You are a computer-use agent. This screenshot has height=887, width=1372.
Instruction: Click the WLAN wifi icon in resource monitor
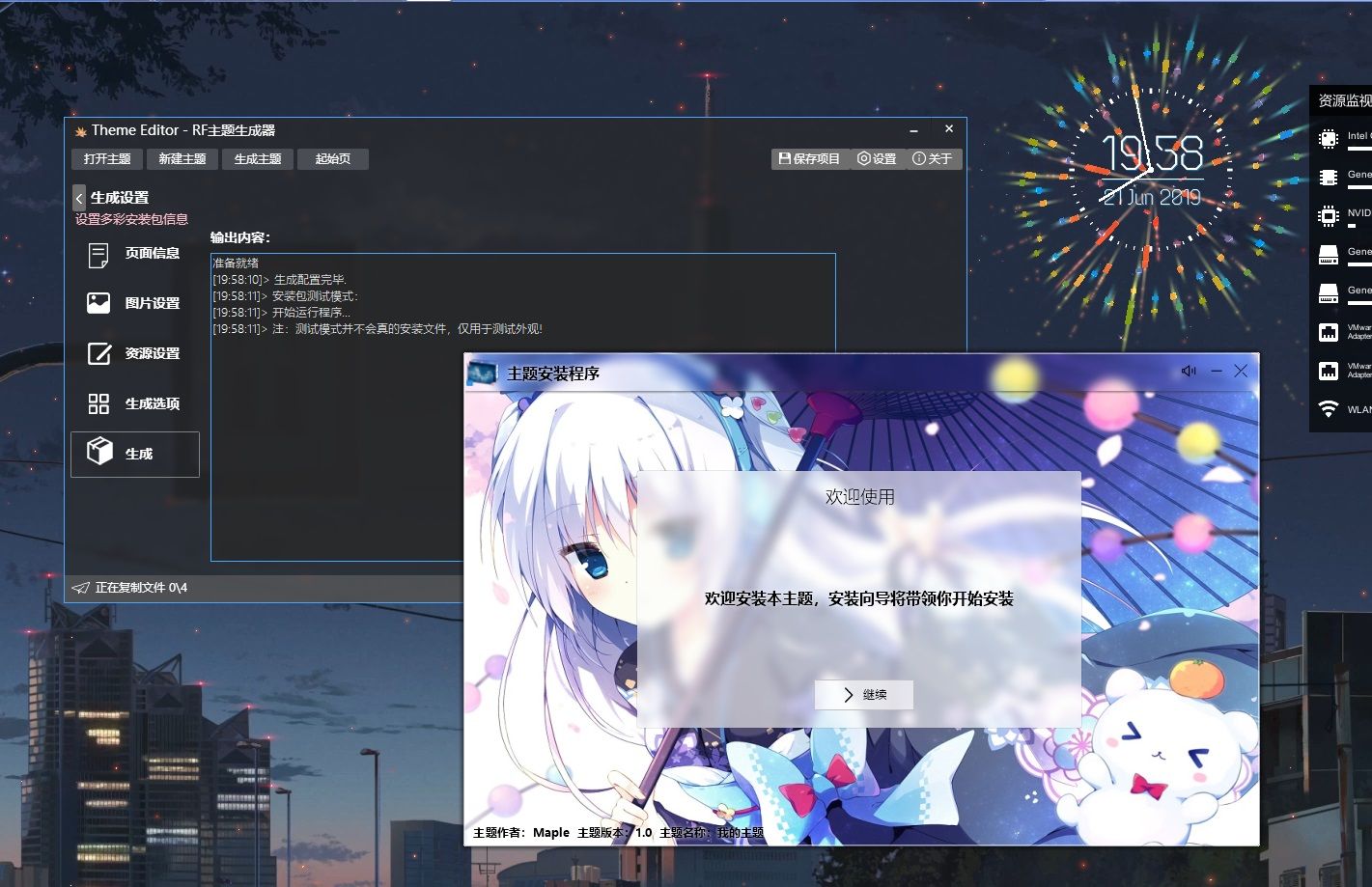tap(1329, 410)
